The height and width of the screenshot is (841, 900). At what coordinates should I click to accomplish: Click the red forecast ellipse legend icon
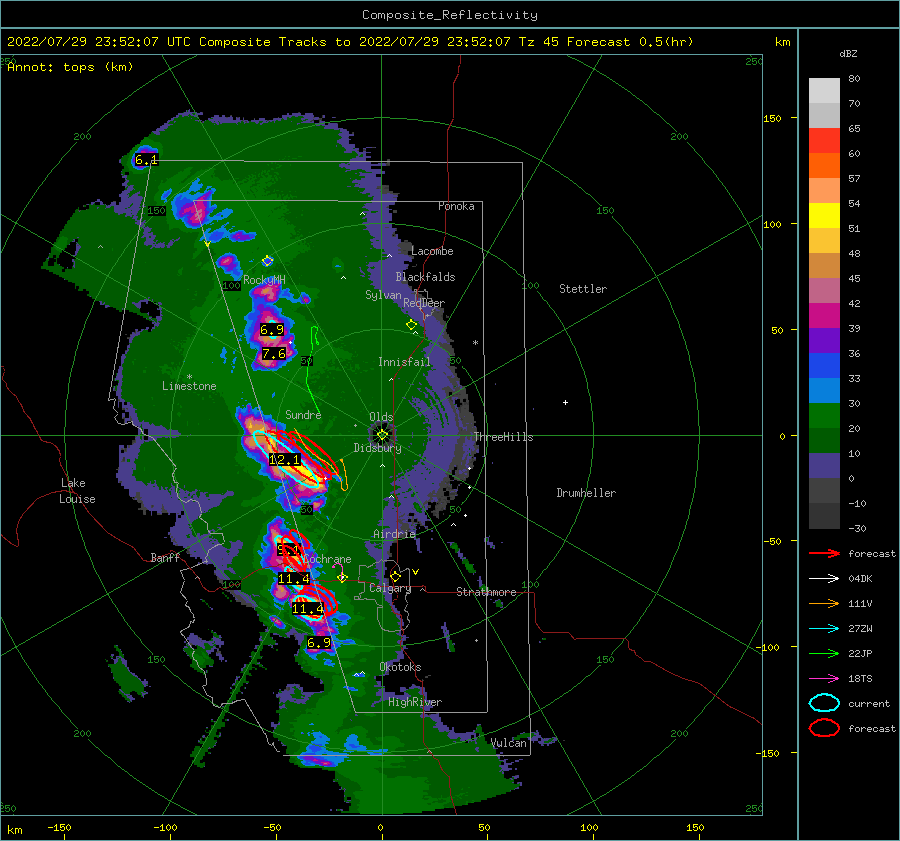click(824, 728)
